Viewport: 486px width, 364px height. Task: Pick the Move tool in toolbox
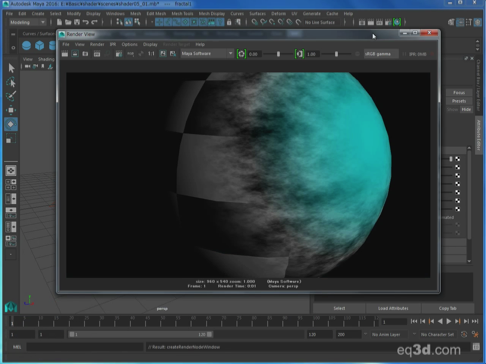tap(11, 110)
